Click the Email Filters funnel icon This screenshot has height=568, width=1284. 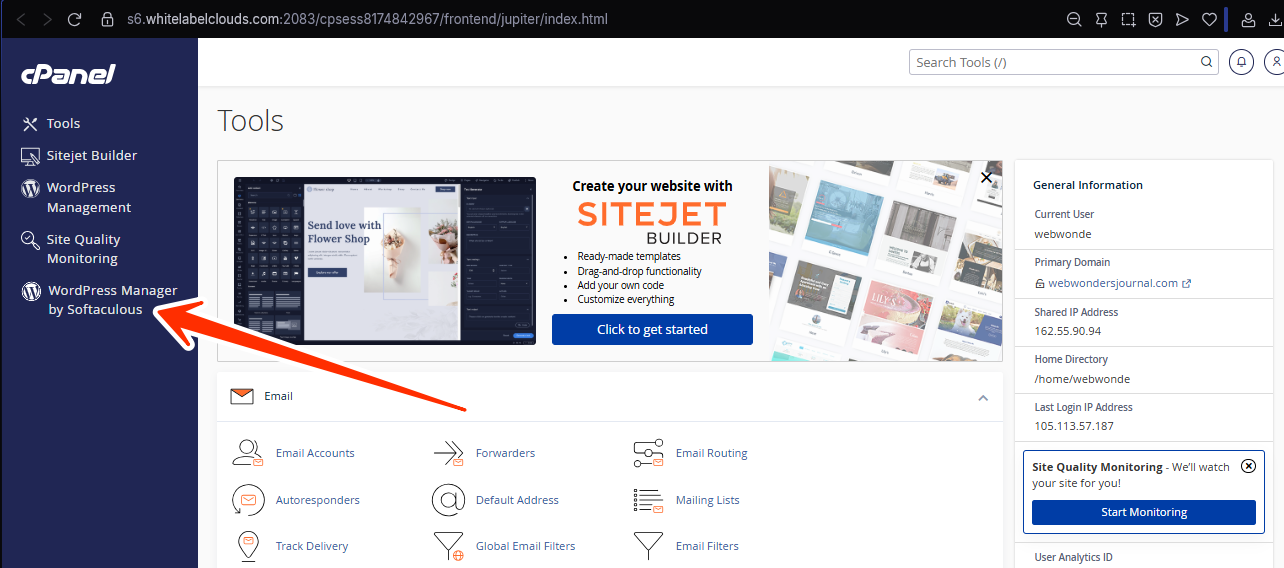pos(649,546)
